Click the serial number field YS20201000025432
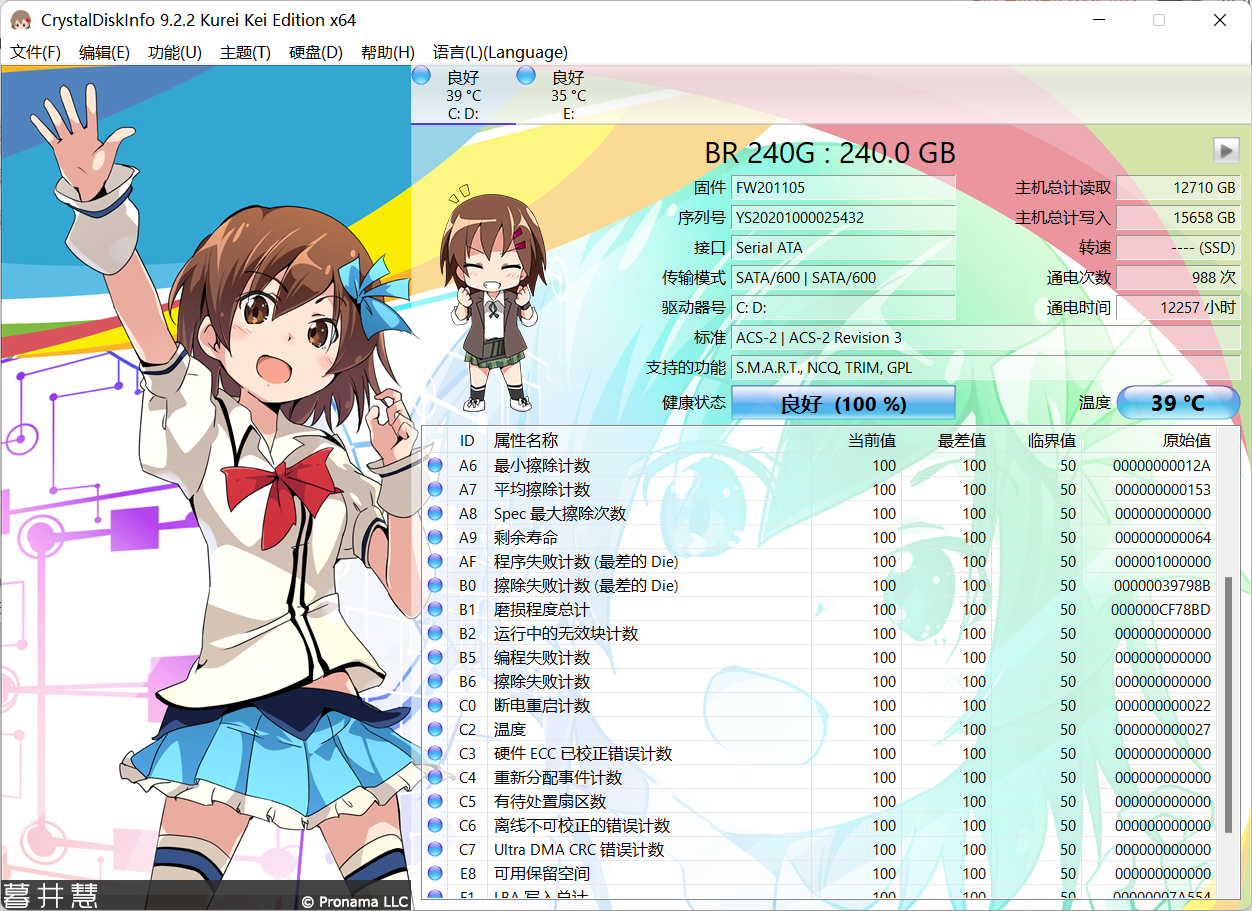 [x=843, y=217]
